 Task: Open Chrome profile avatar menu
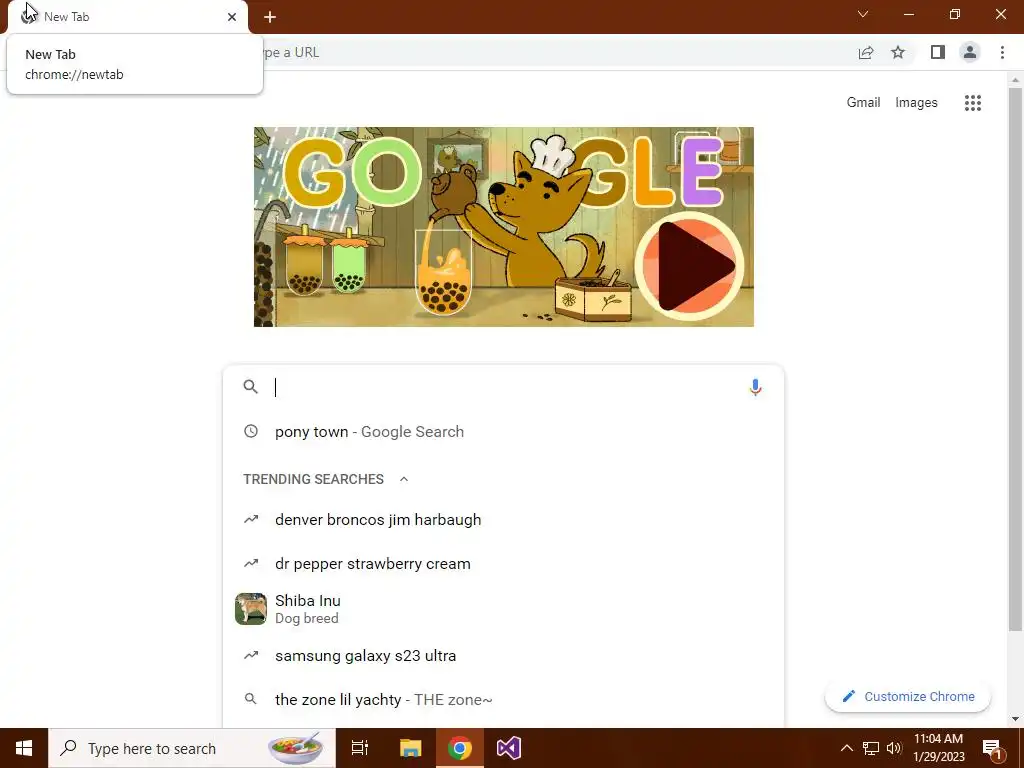(x=970, y=52)
